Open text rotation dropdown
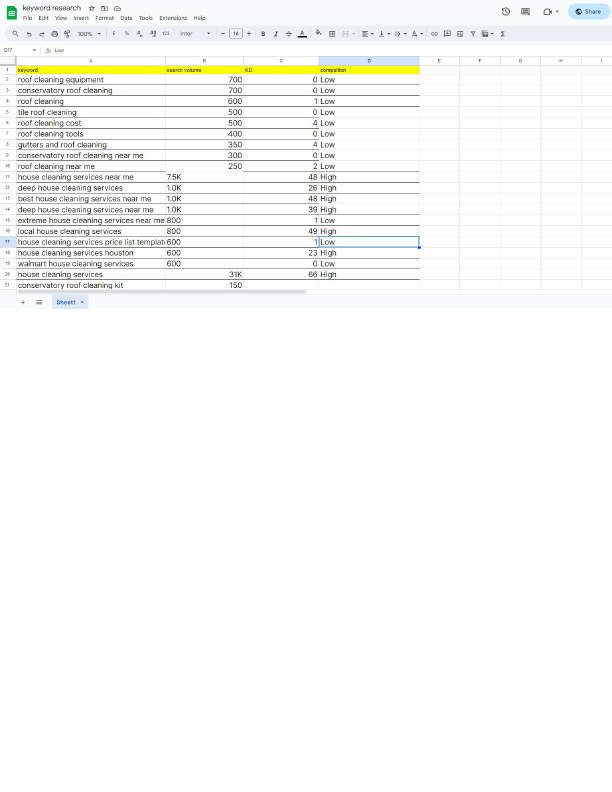The width and height of the screenshot is (612, 792). (x=417, y=34)
